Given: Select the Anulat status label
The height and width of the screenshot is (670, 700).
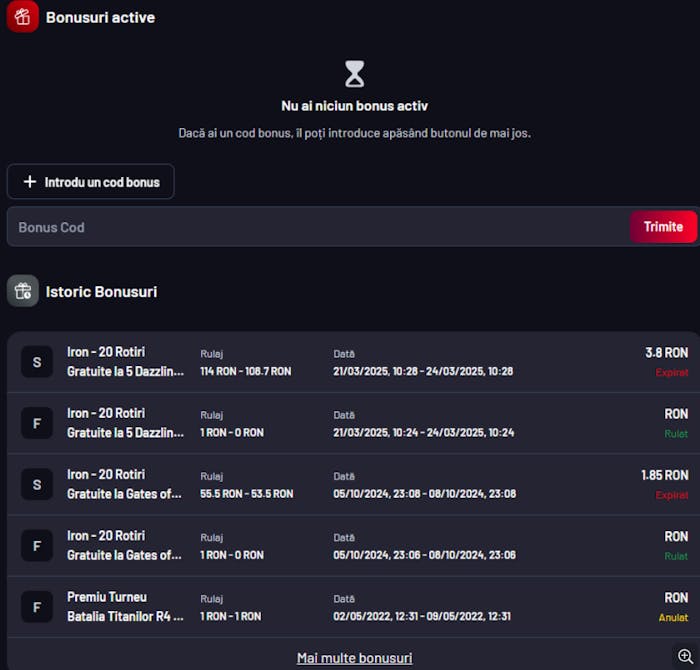Looking at the screenshot, I should click(x=673, y=617).
